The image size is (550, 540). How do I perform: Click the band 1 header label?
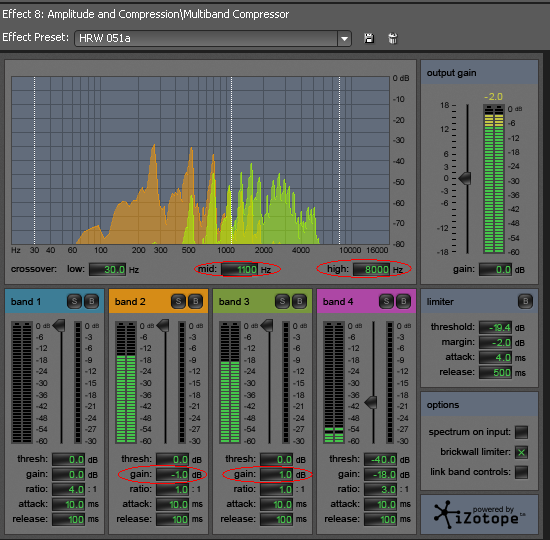coord(26,301)
